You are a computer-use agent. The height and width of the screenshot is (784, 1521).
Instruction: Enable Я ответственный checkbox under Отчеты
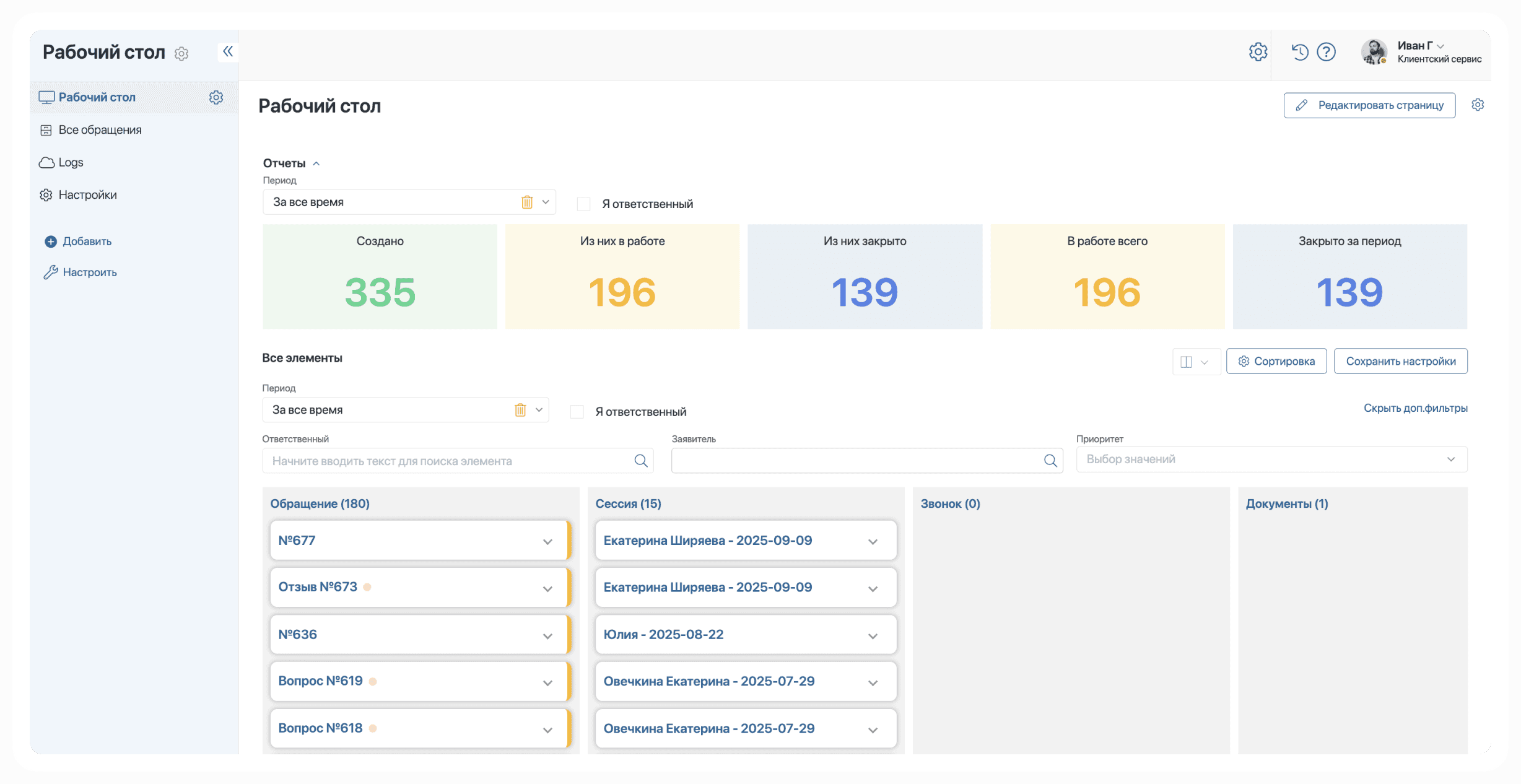tap(583, 204)
